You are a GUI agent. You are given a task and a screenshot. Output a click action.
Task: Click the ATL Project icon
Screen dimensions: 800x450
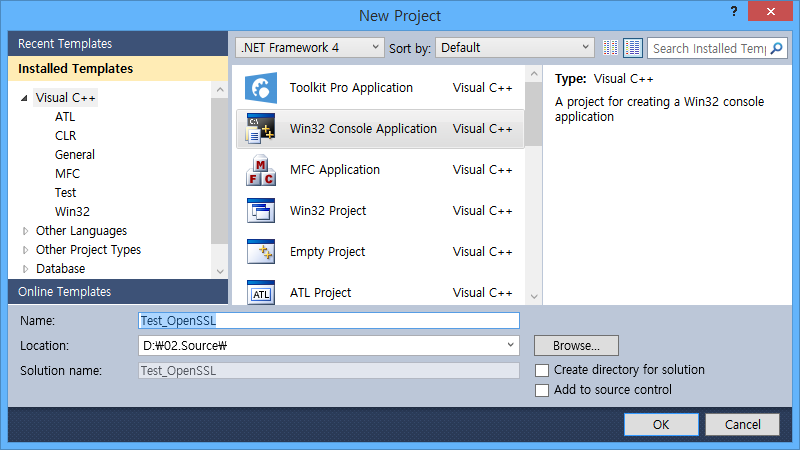coord(261,293)
